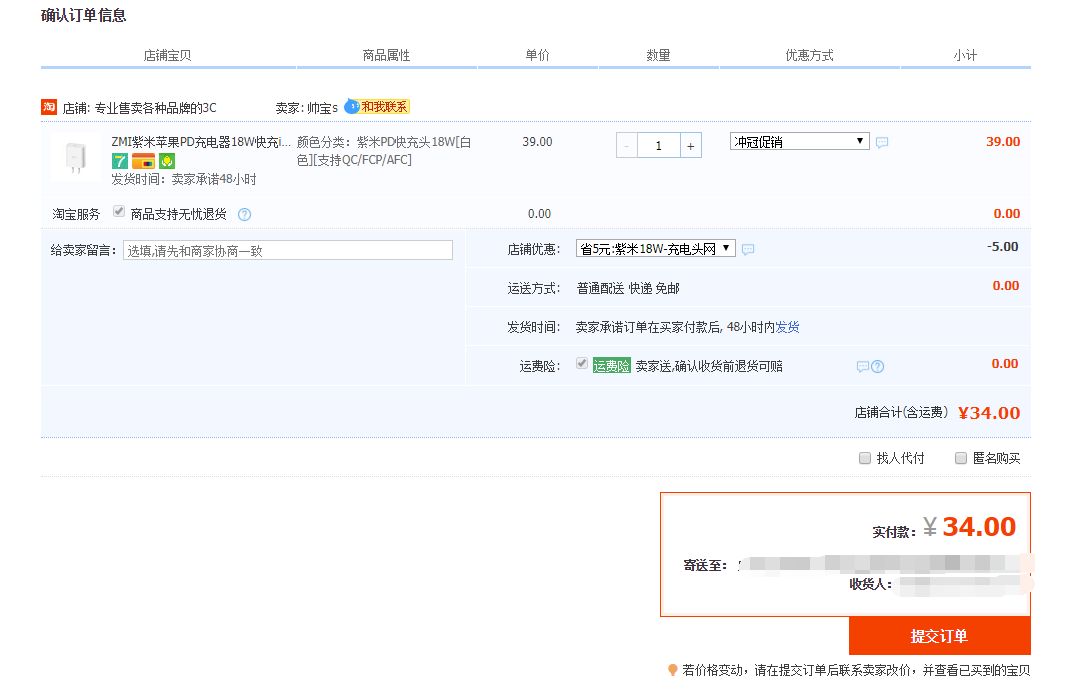Click the ¥34.00 store total amount
The width and height of the screenshot is (1079, 700).
point(989,413)
